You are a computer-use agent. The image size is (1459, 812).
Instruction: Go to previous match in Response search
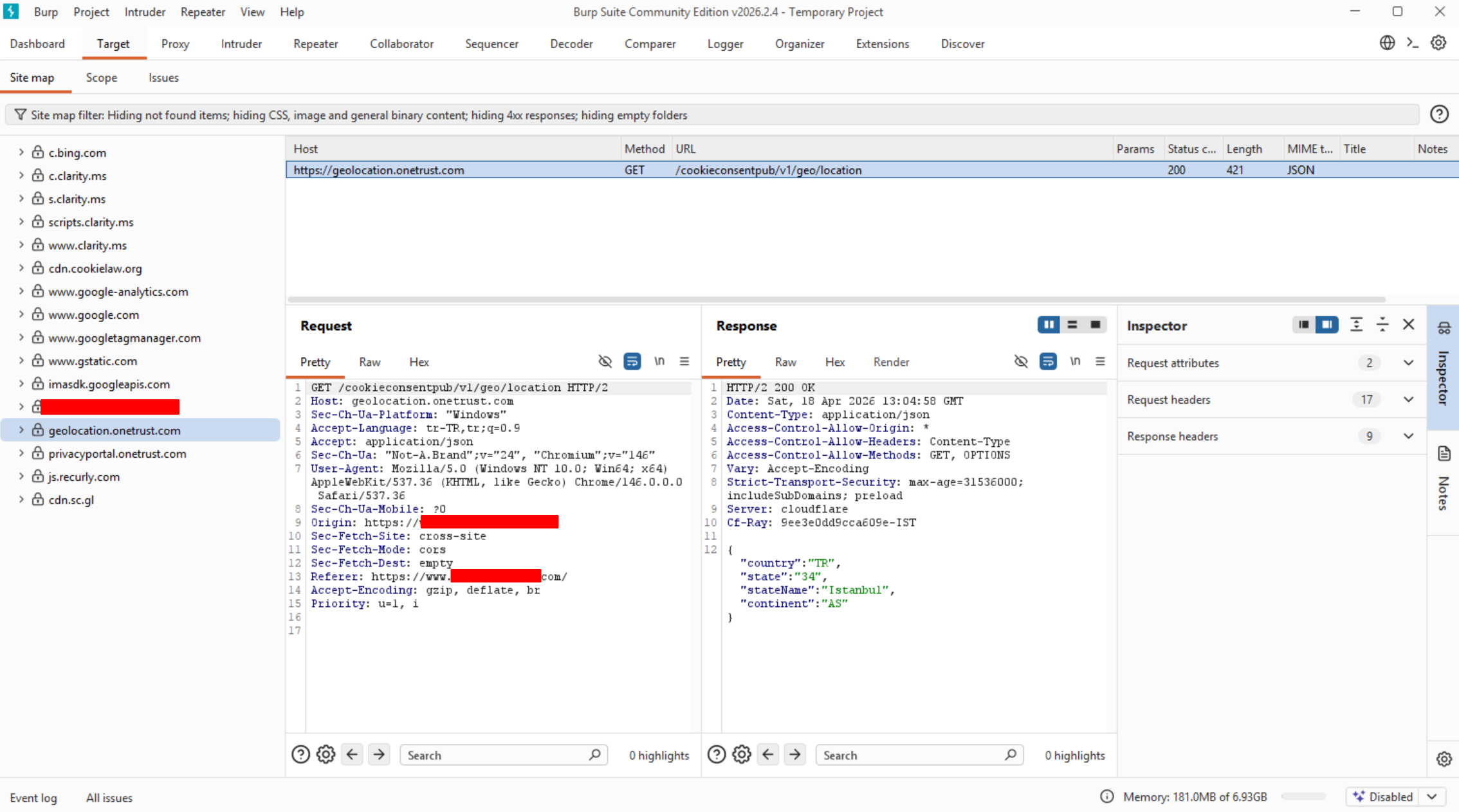click(768, 754)
